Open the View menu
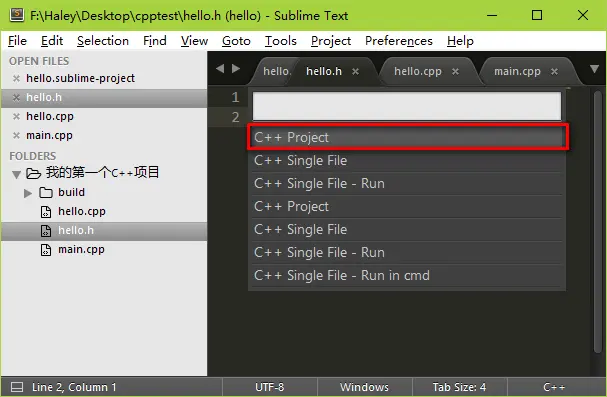 [194, 41]
